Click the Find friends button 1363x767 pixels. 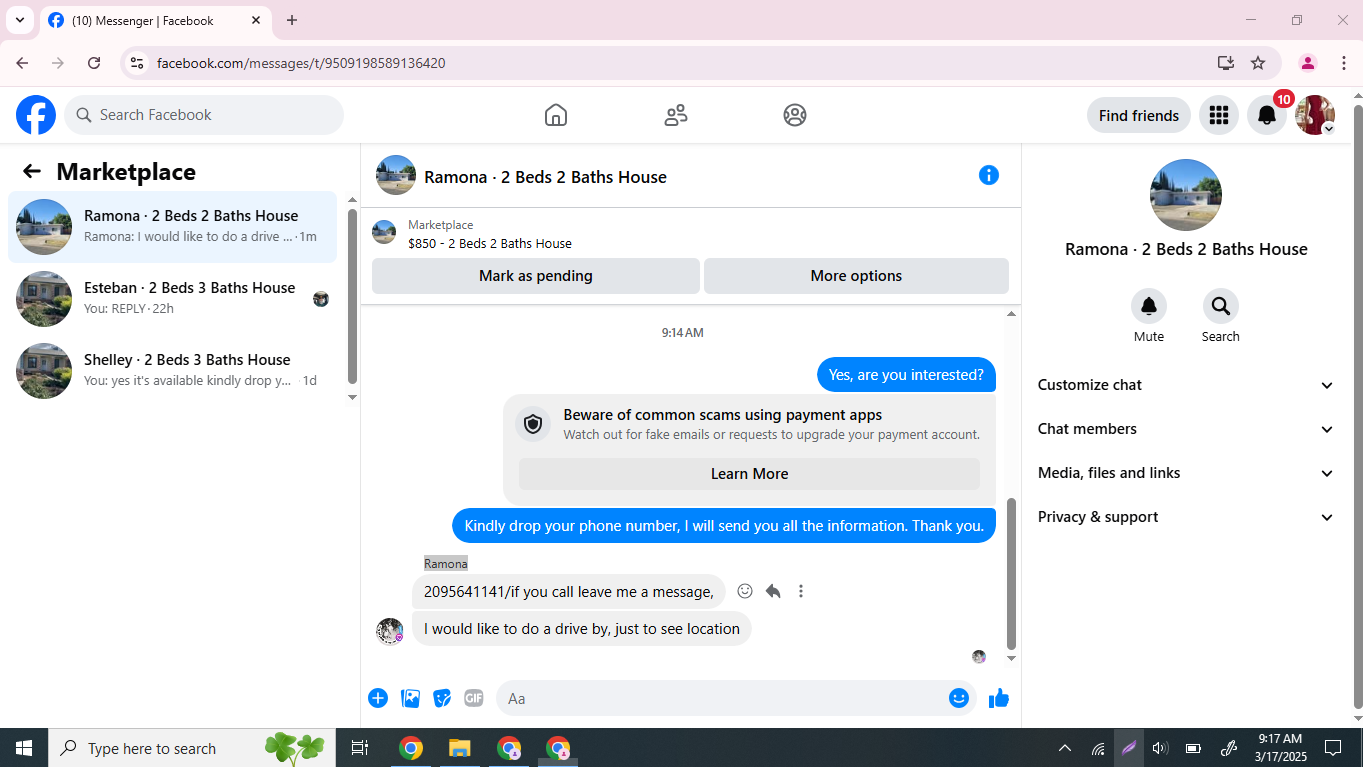click(x=1139, y=115)
